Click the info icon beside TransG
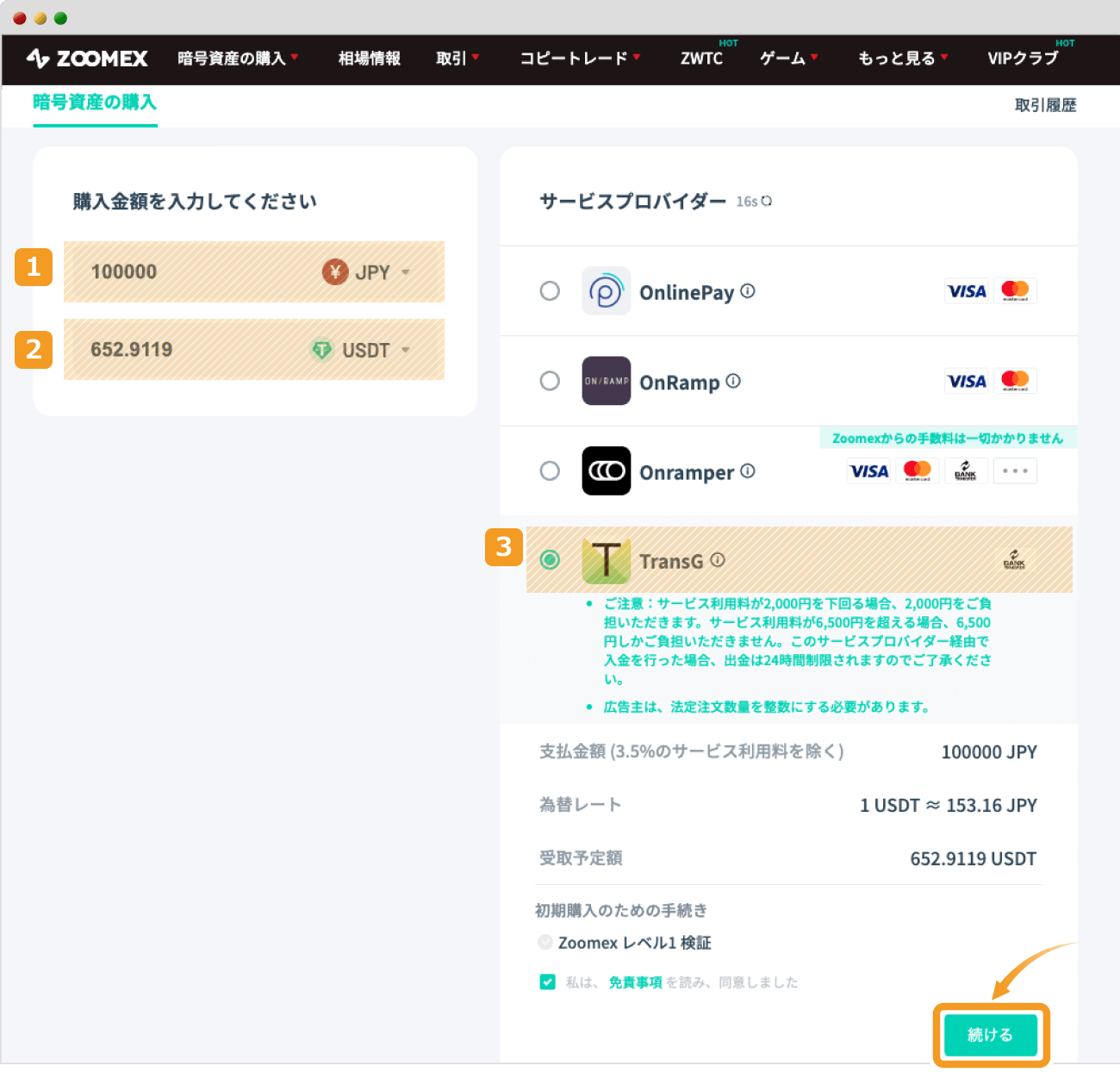 [x=718, y=560]
